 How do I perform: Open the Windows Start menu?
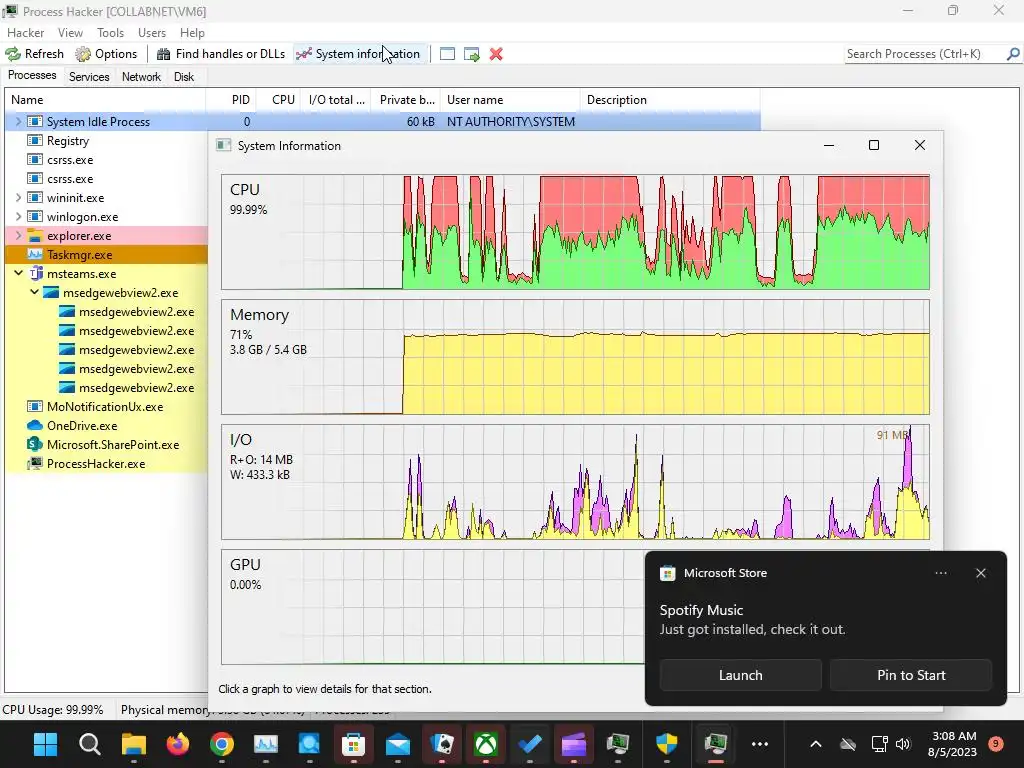point(46,744)
